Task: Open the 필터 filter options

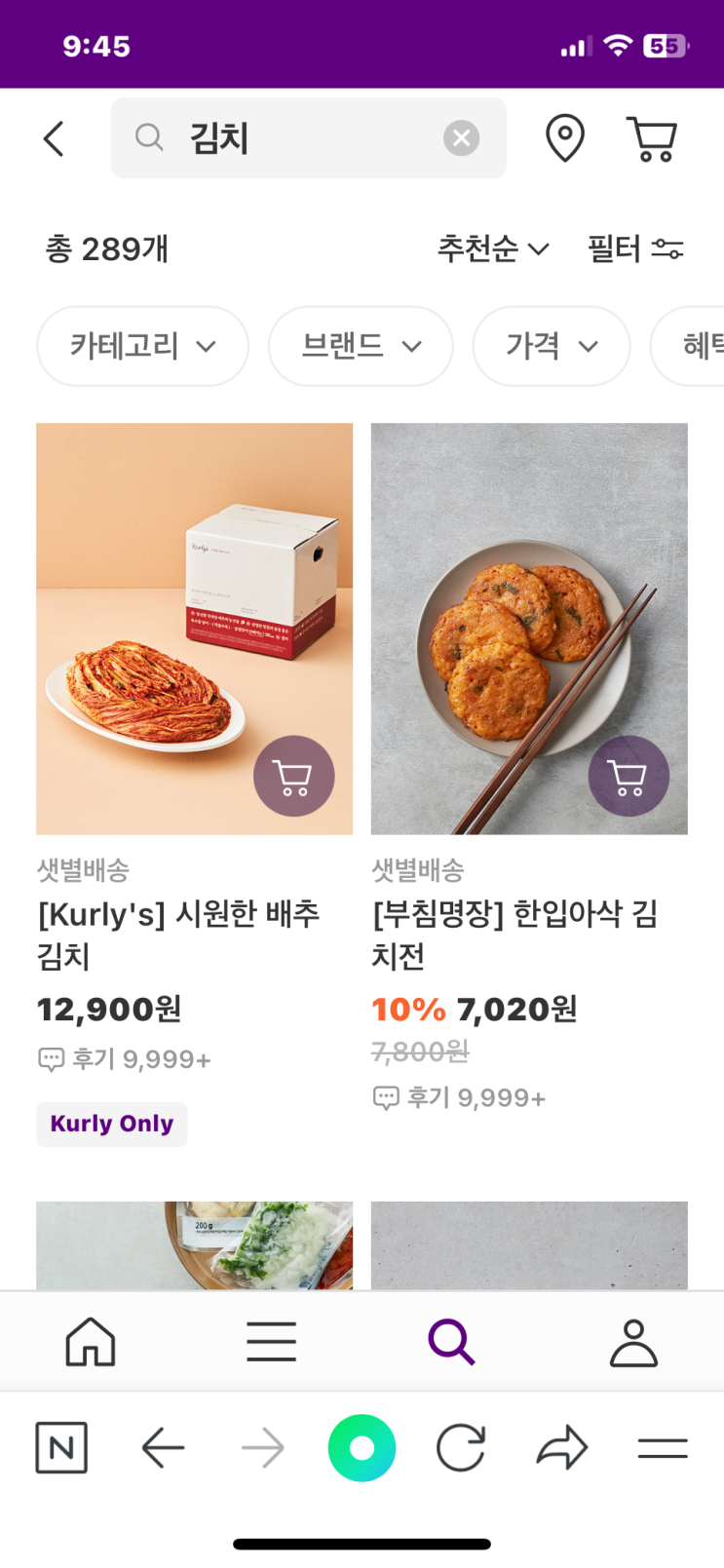Action: coord(635,249)
